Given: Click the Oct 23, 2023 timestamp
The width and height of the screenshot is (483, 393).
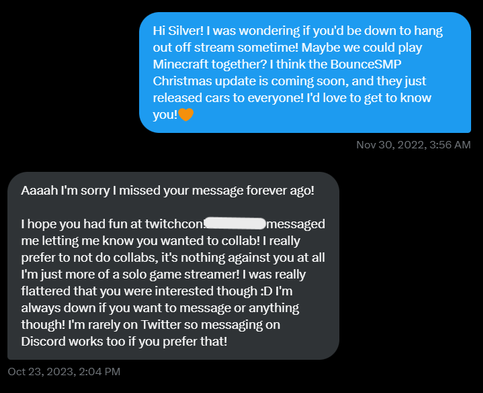Looking at the screenshot, I should pos(64,371).
